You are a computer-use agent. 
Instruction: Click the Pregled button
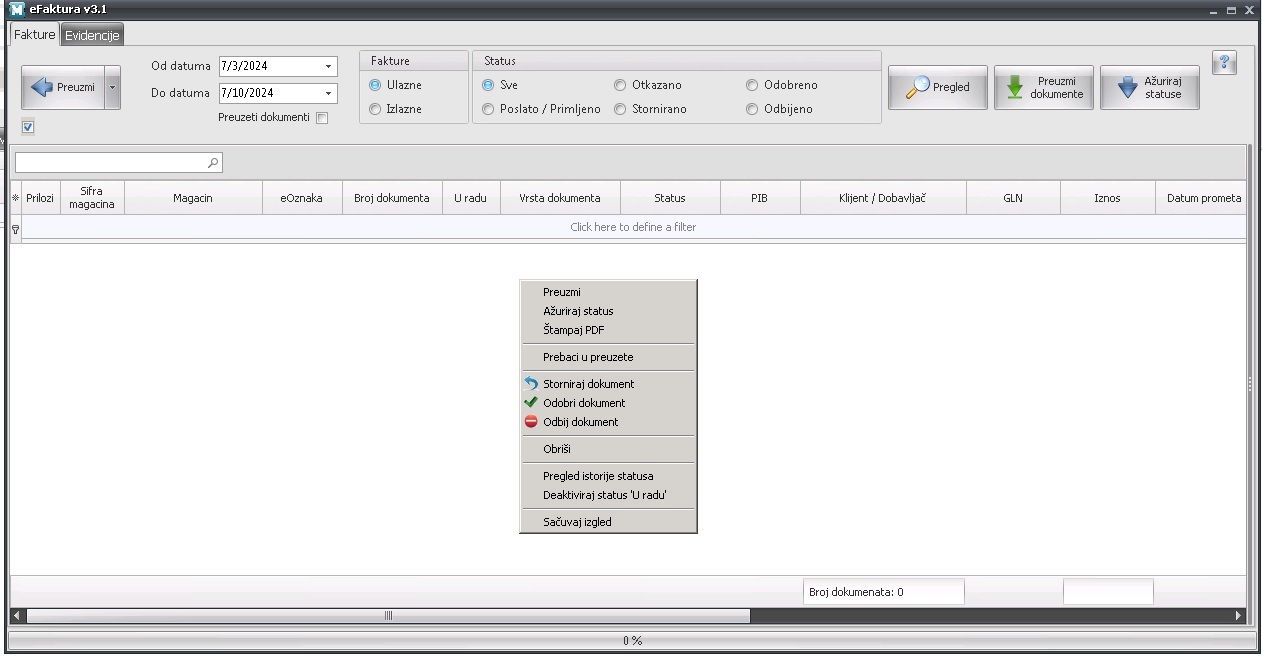pyautogui.click(x=938, y=88)
